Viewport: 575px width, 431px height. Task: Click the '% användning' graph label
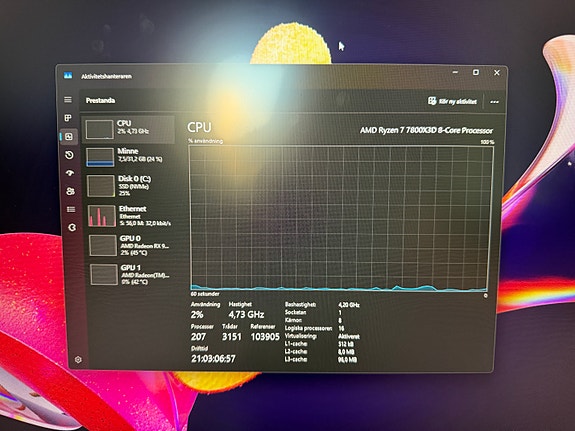coord(206,141)
